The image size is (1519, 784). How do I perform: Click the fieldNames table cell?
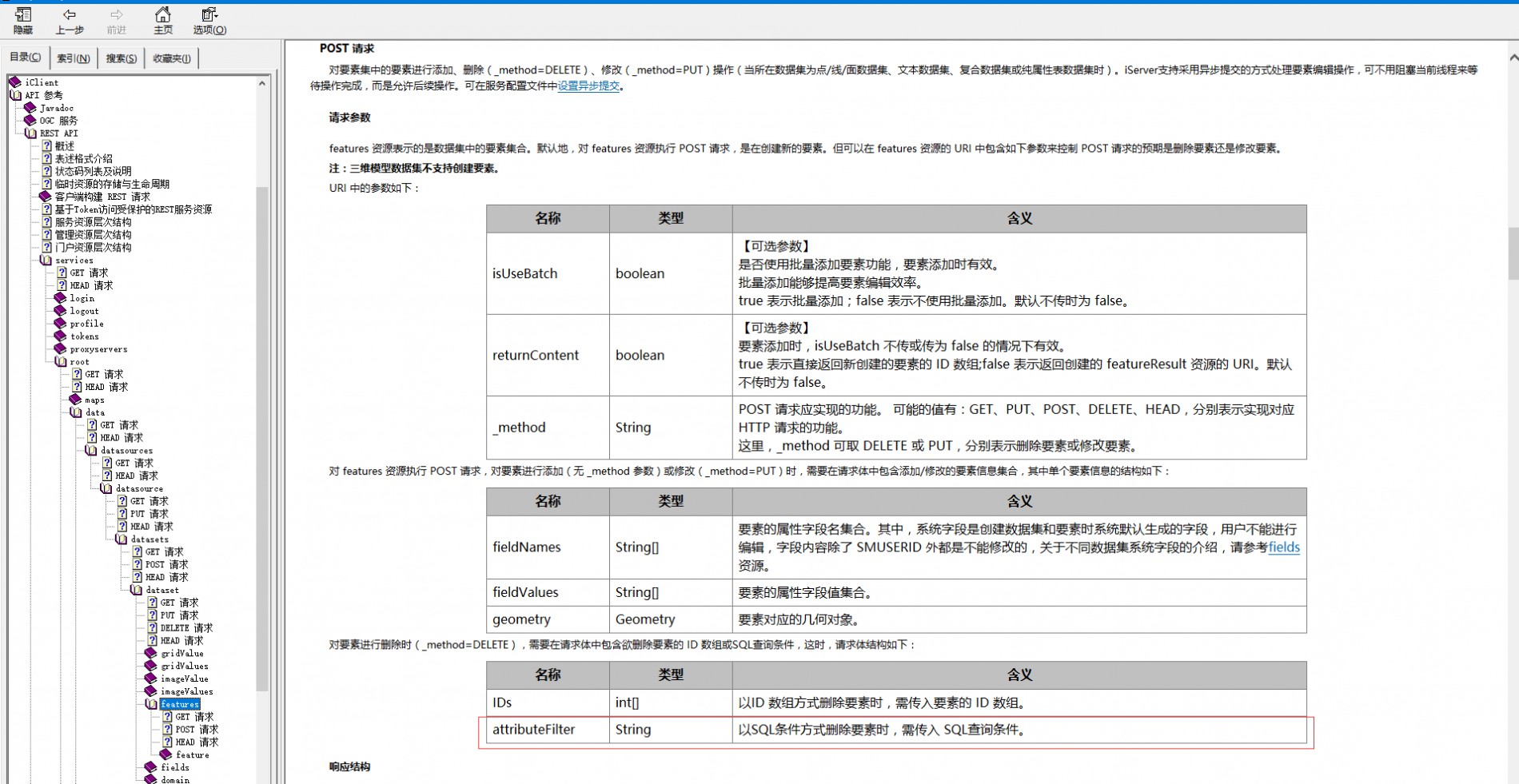tap(548, 547)
